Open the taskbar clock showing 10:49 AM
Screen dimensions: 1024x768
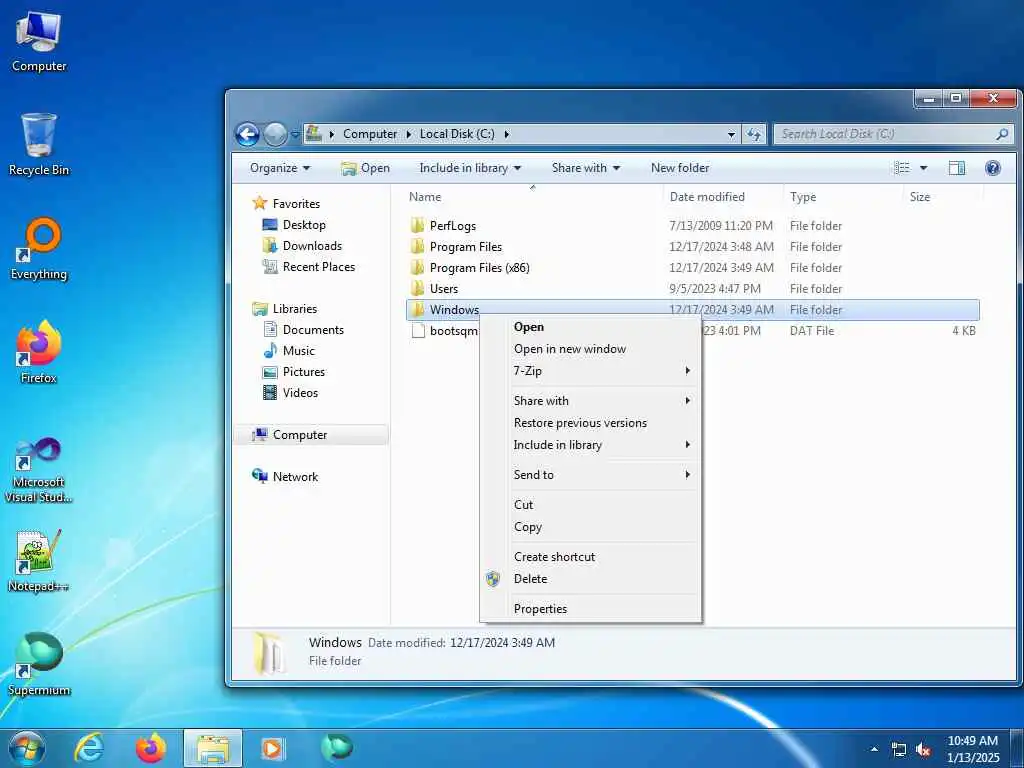(x=973, y=749)
